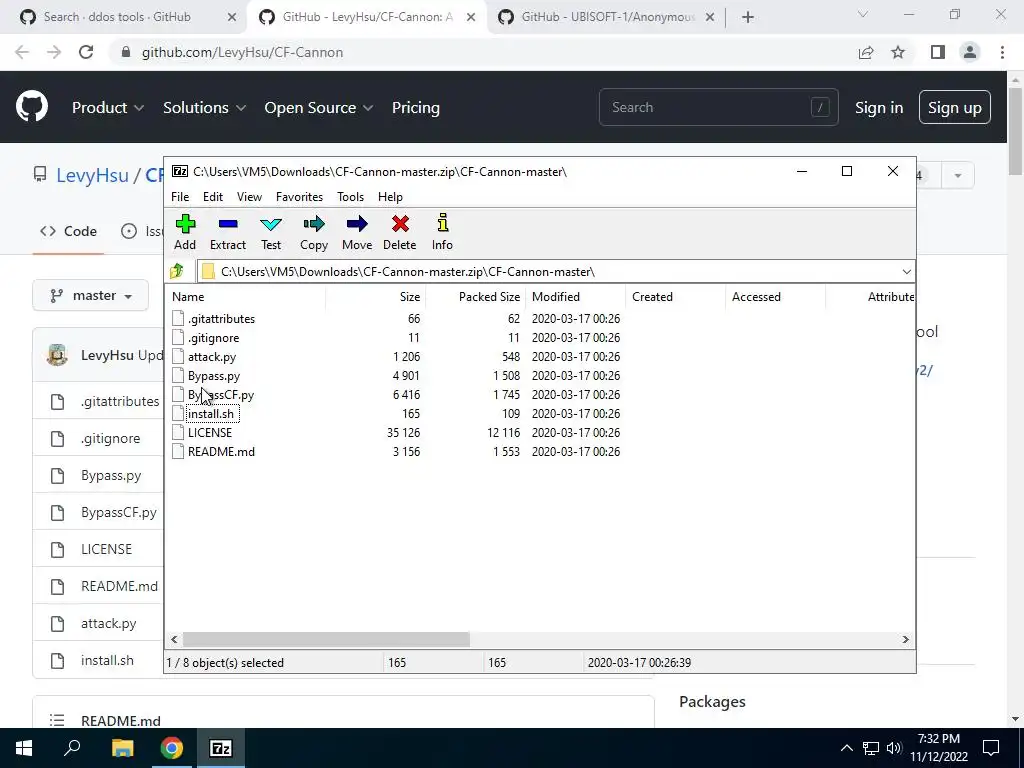Image resolution: width=1024 pixels, height=768 pixels.
Task: Click the file icon beside README.md in 7-Zip
Action: coord(178,451)
